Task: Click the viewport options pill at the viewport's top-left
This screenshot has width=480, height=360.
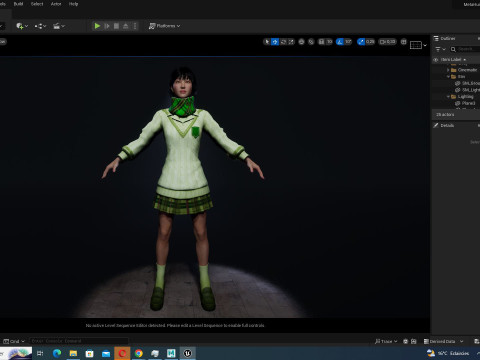Action: [x=3, y=42]
